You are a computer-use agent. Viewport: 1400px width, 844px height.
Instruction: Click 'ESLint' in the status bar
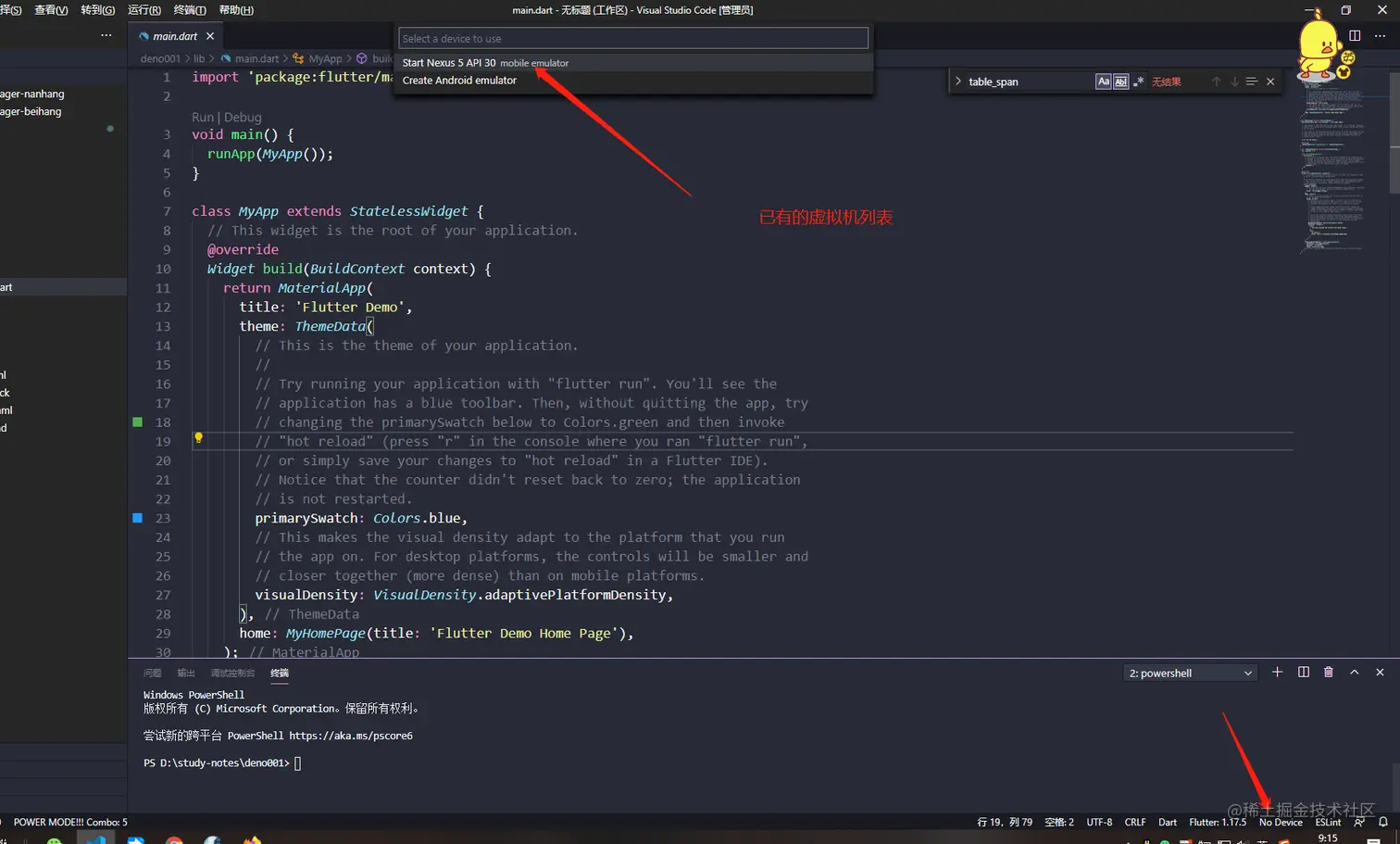tap(1328, 823)
